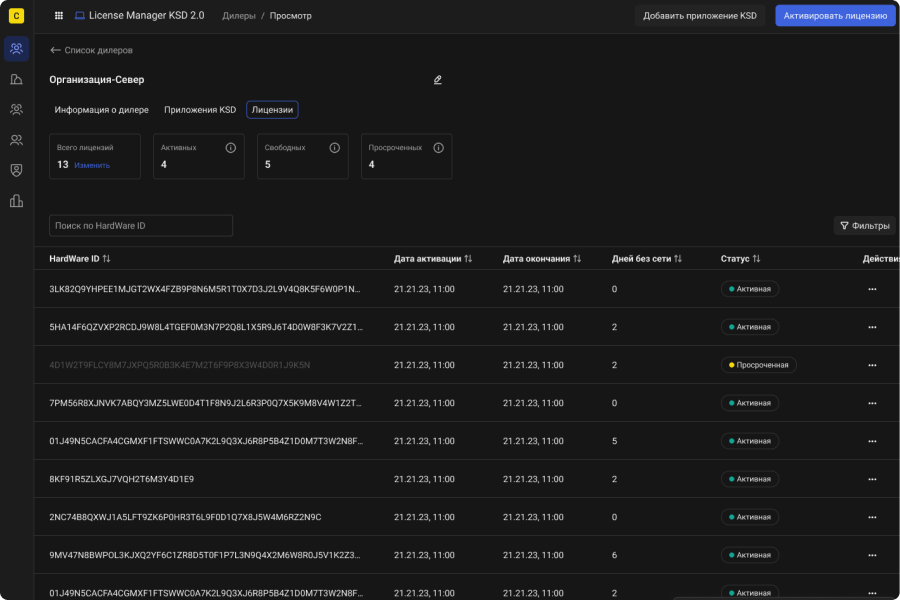This screenshot has width=900, height=600.
Task: Click the laptop icon beside License Manager KSD
Action: (x=80, y=16)
